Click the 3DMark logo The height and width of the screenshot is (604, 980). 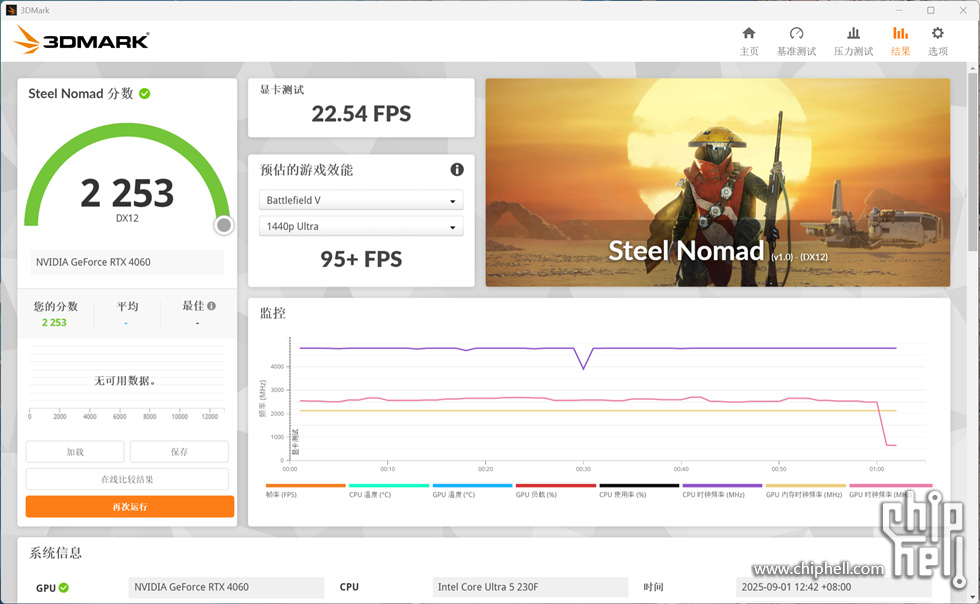coord(81,40)
